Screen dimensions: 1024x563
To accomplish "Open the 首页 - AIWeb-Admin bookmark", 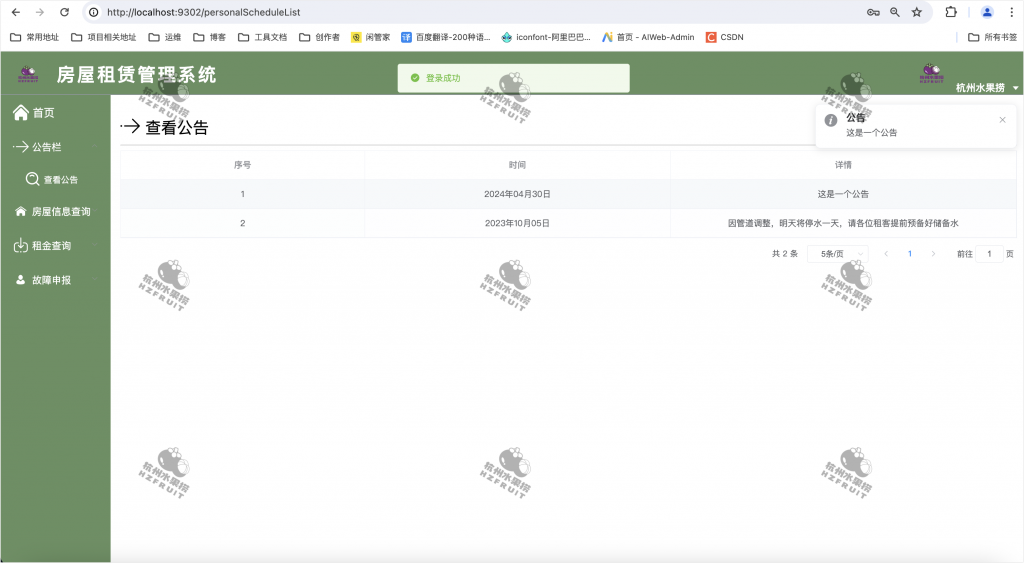I will (648, 37).
